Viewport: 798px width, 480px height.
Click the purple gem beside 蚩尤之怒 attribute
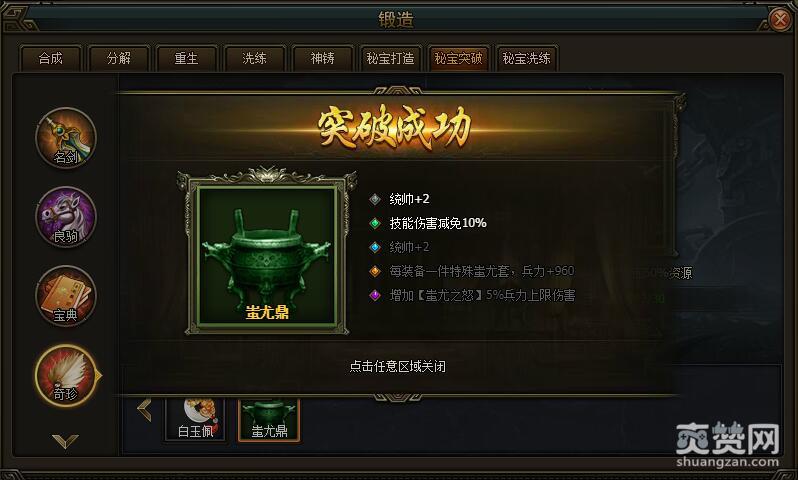[375, 295]
